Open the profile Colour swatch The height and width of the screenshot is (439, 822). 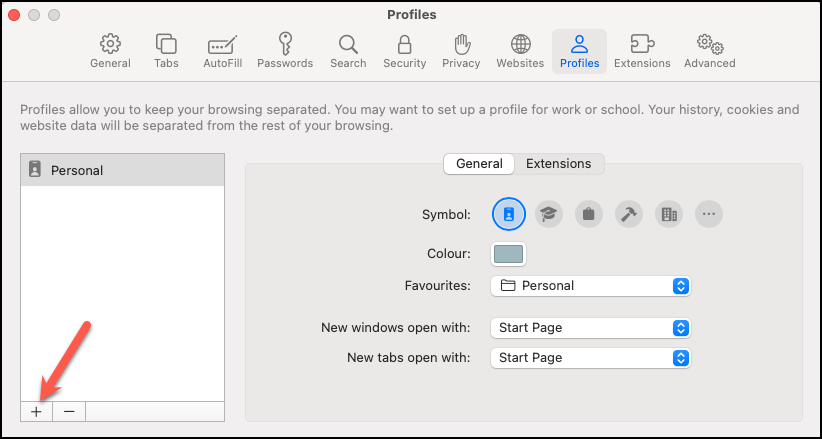(x=509, y=254)
